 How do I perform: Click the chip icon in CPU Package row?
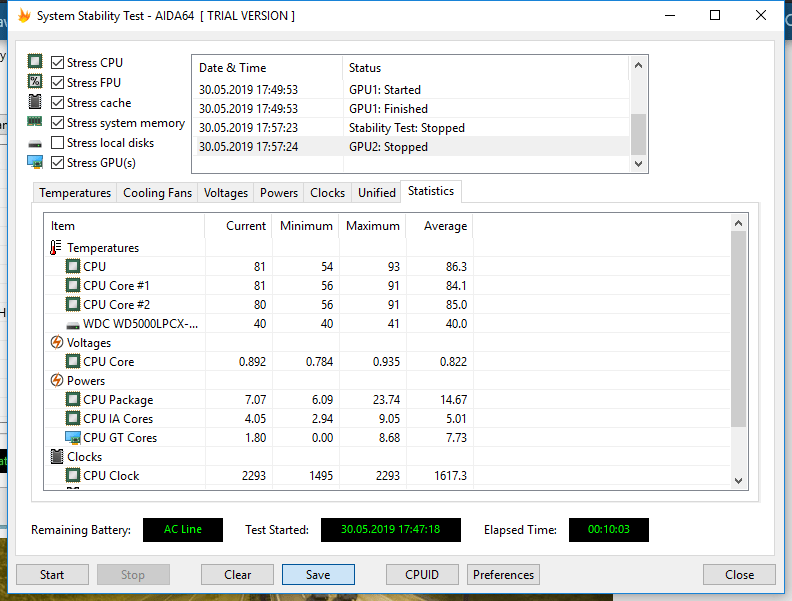[x=73, y=399]
